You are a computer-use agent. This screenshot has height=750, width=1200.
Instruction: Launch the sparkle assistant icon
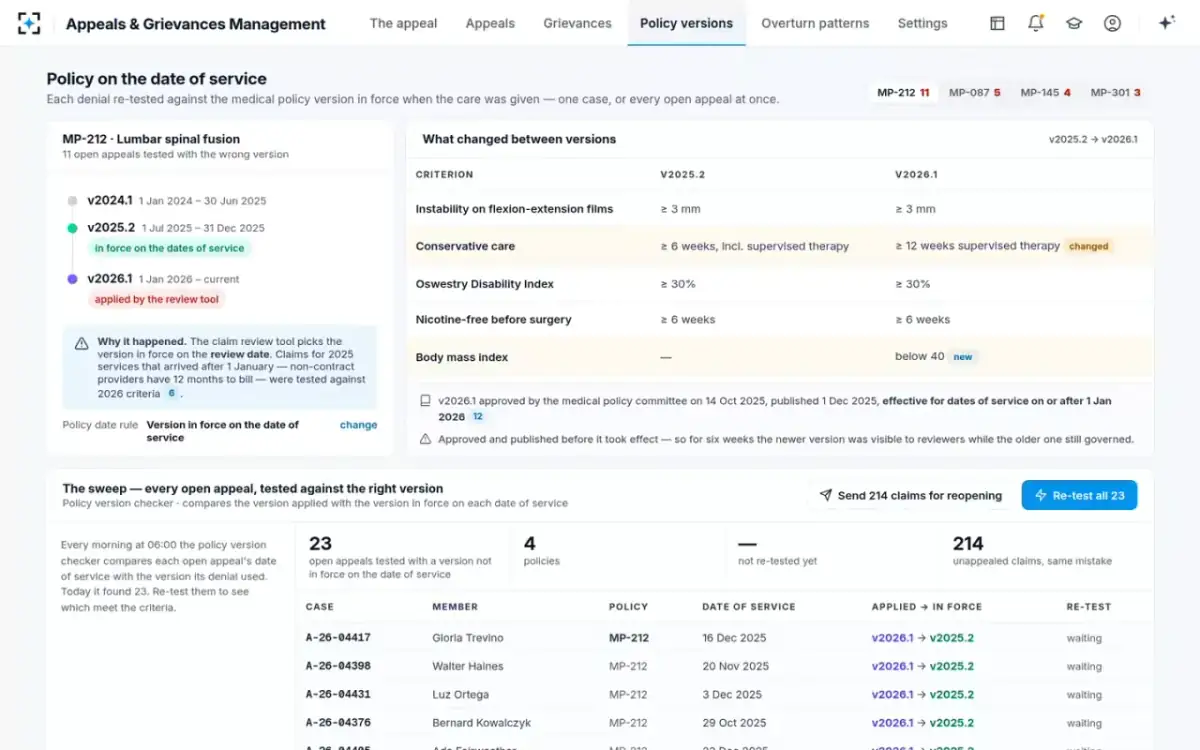tap(1166, 23)
